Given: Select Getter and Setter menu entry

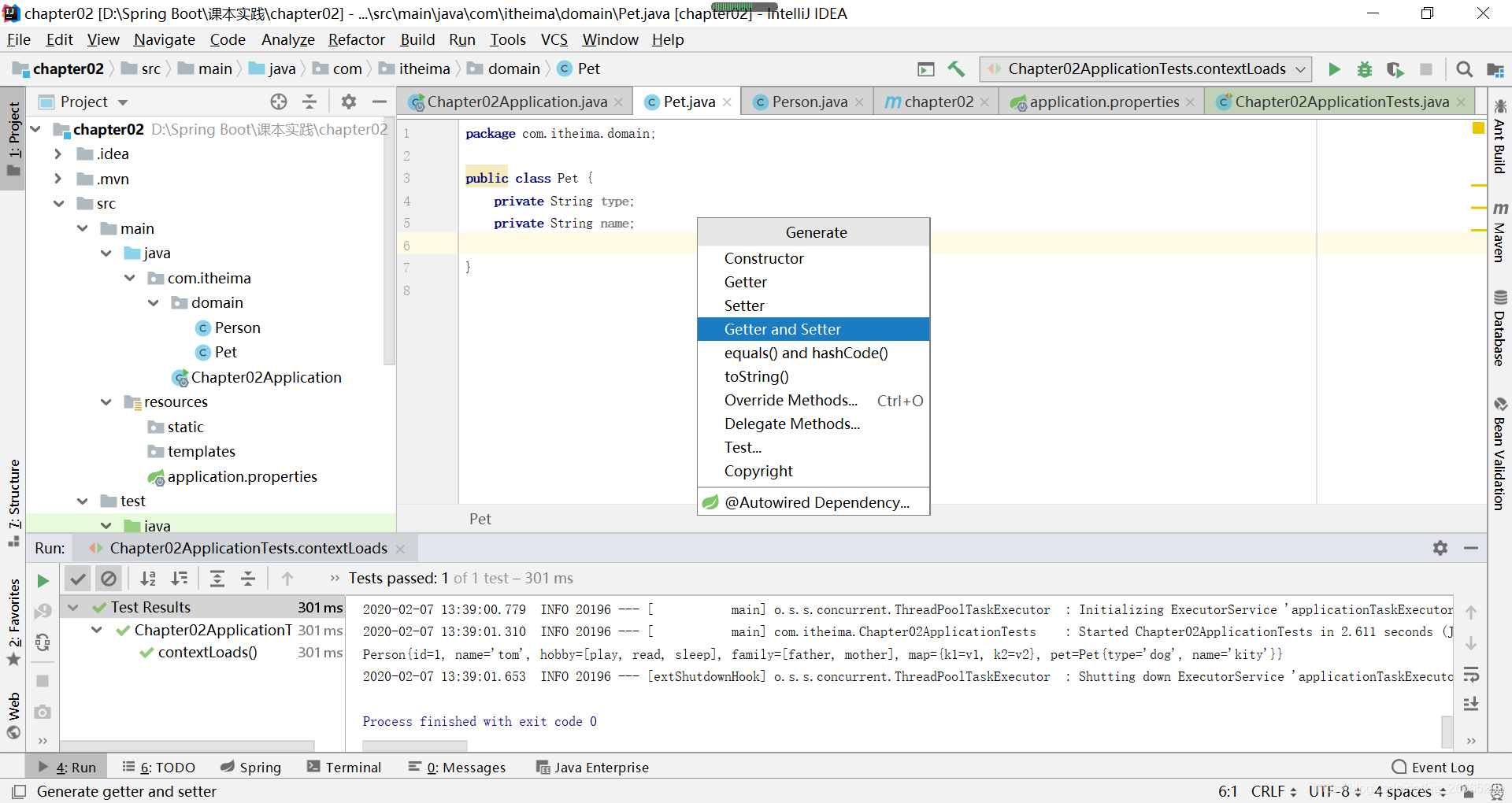Looking at the screenshot, I should click(x=813, y=329).
